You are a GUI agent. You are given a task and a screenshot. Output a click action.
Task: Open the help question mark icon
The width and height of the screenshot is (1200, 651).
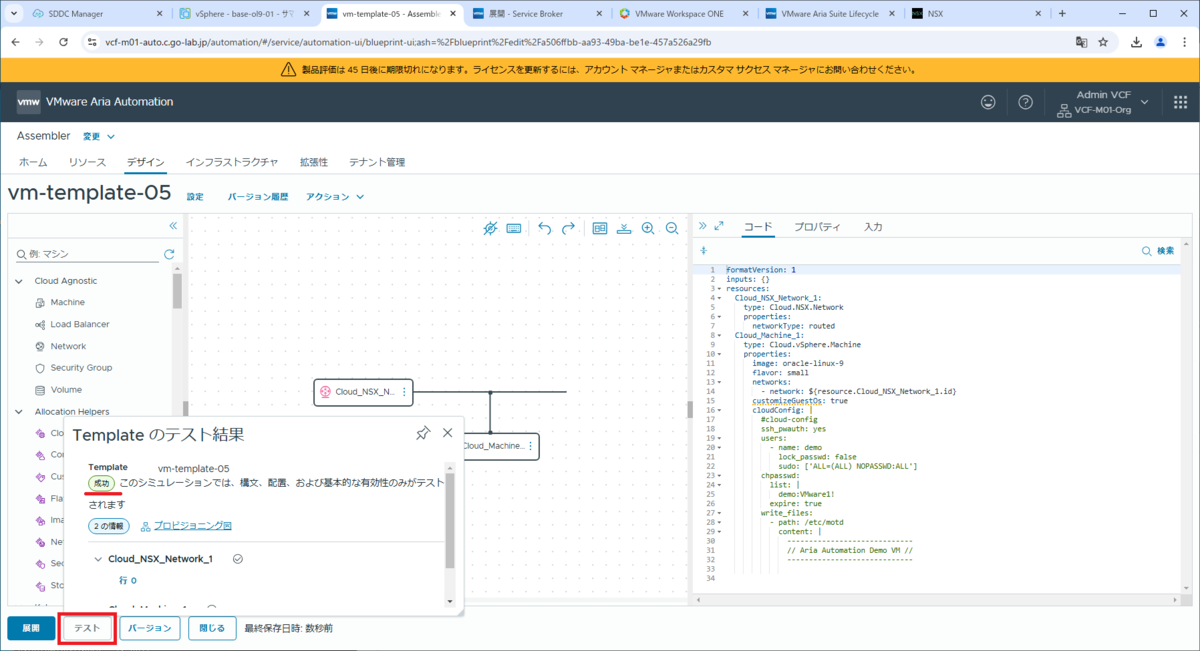pos(1025,102)
